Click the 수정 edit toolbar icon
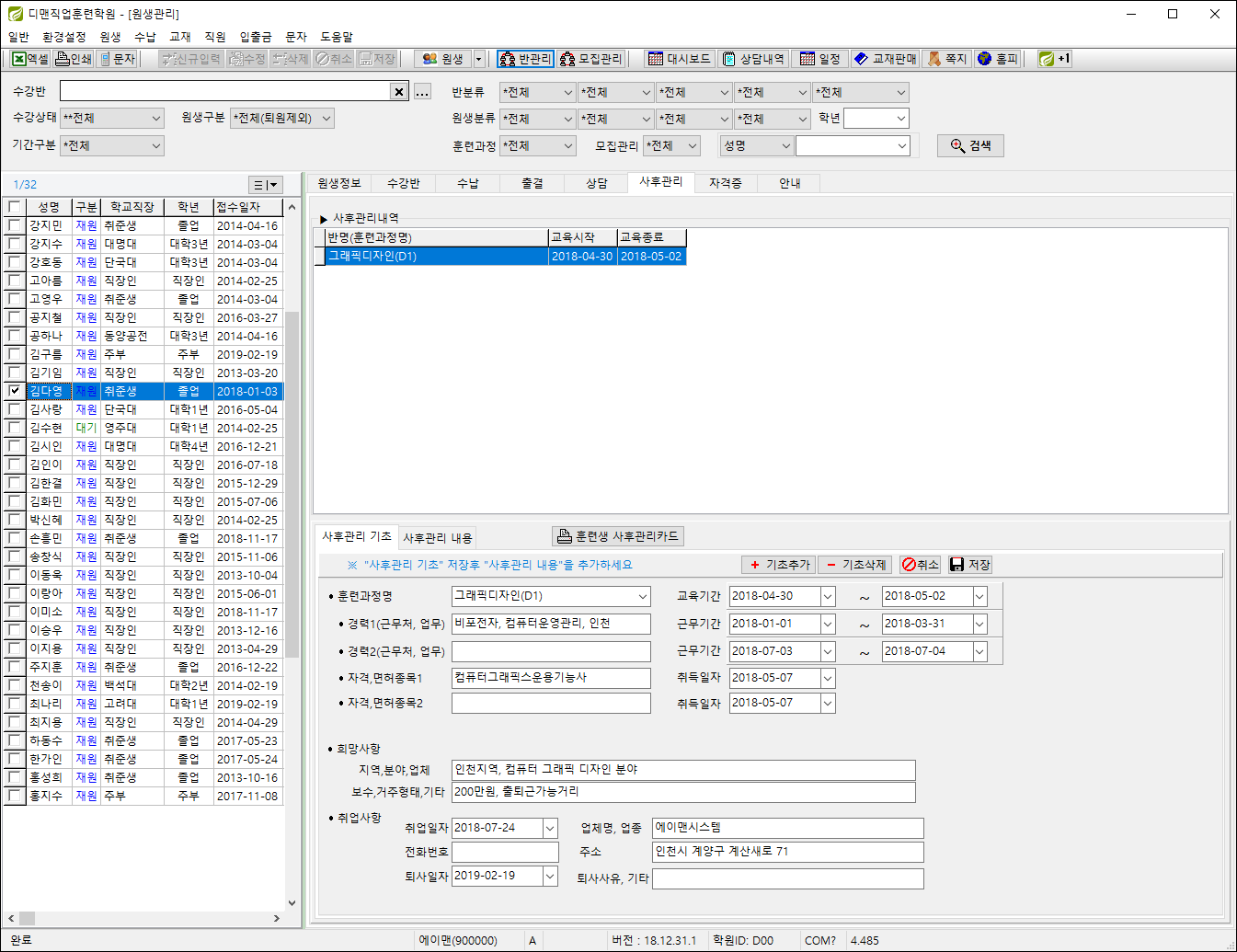This screenshot has height=952, width=1237. pos(246,59)
